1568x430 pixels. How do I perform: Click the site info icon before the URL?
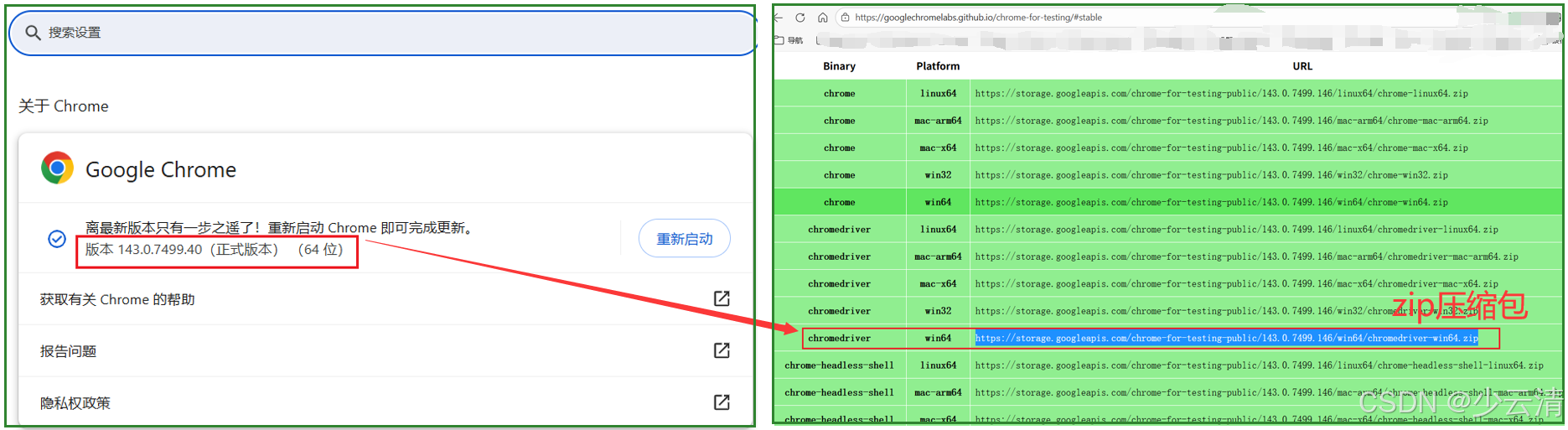[x=845, y=17]
